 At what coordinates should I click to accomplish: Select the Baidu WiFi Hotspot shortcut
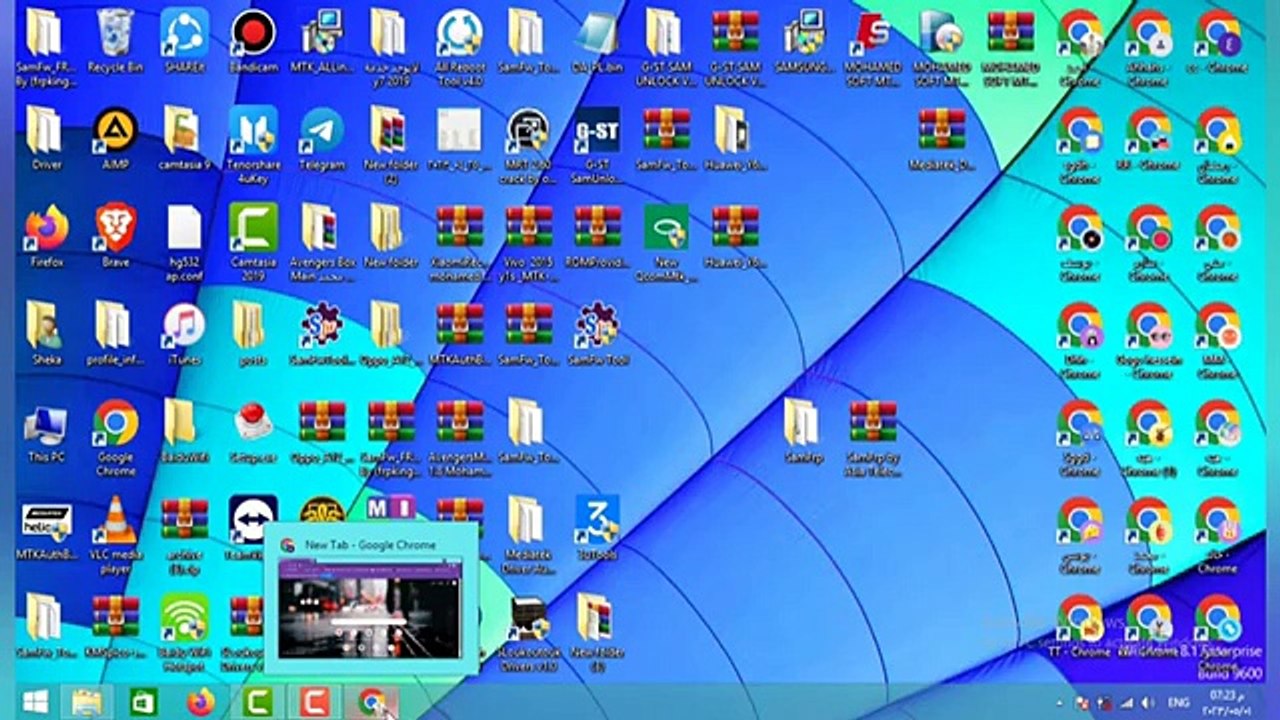click(185, 632)
